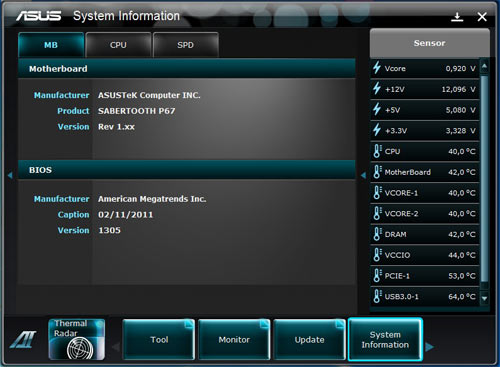This screenshot has width=500, height=367.
Task: Collapse the Sensor panel with its arrow
Action: coord(363,175)
